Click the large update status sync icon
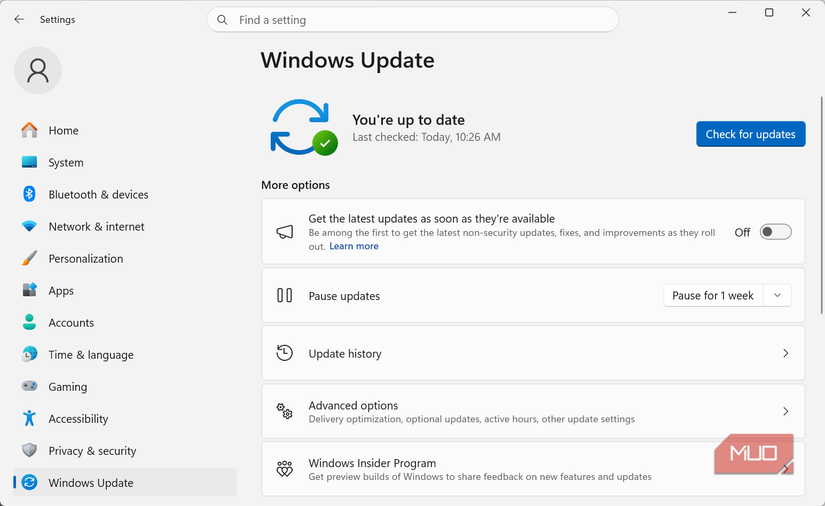Image resolution: width=825 pixels, height=506 pixels. 304,127
